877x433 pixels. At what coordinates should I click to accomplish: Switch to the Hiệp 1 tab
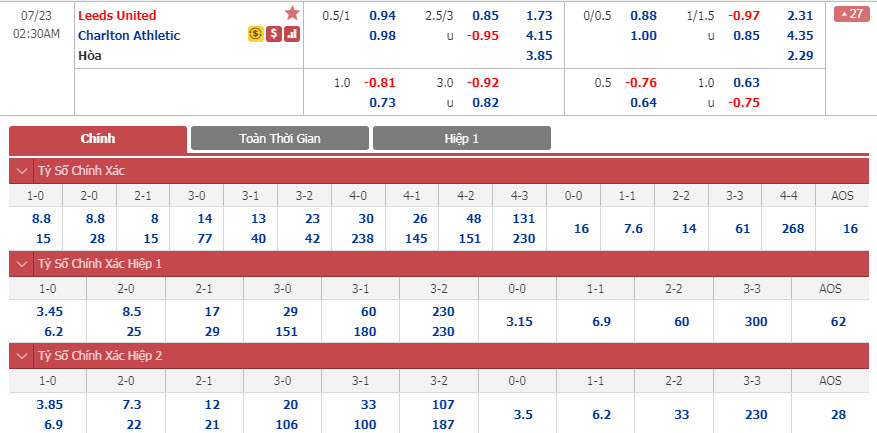pyautogui.click(x=461, y=138)
